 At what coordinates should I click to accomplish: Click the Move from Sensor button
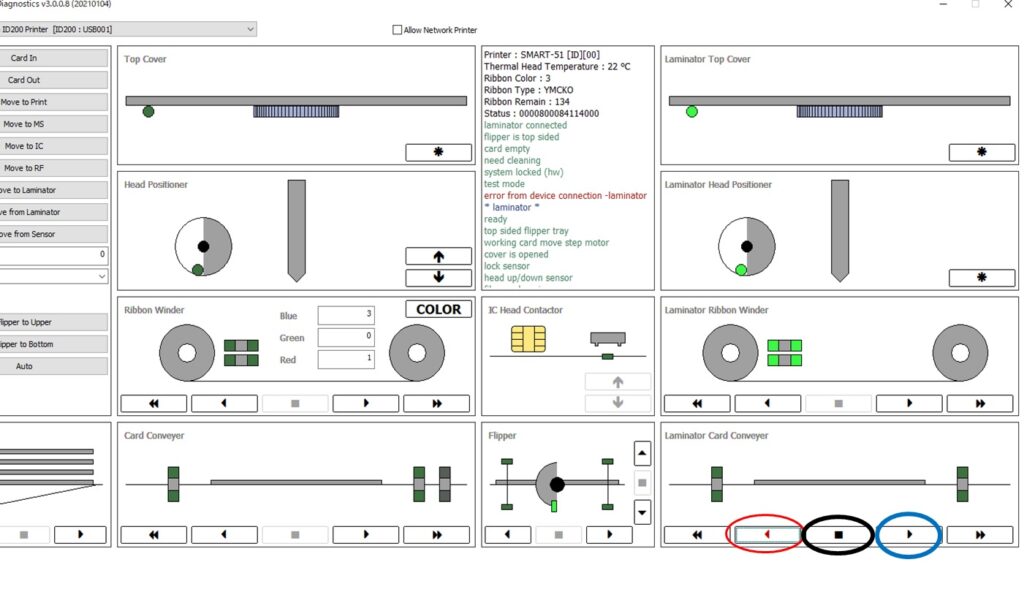click(x=54, y=234)
